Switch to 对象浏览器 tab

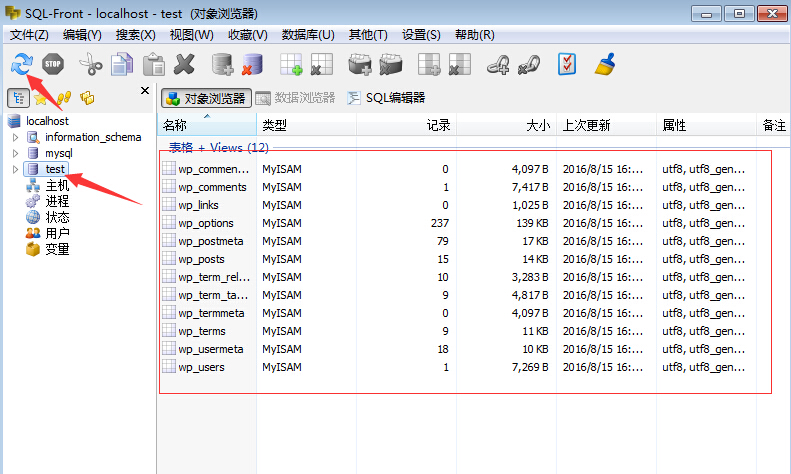[x=206, y=98]
